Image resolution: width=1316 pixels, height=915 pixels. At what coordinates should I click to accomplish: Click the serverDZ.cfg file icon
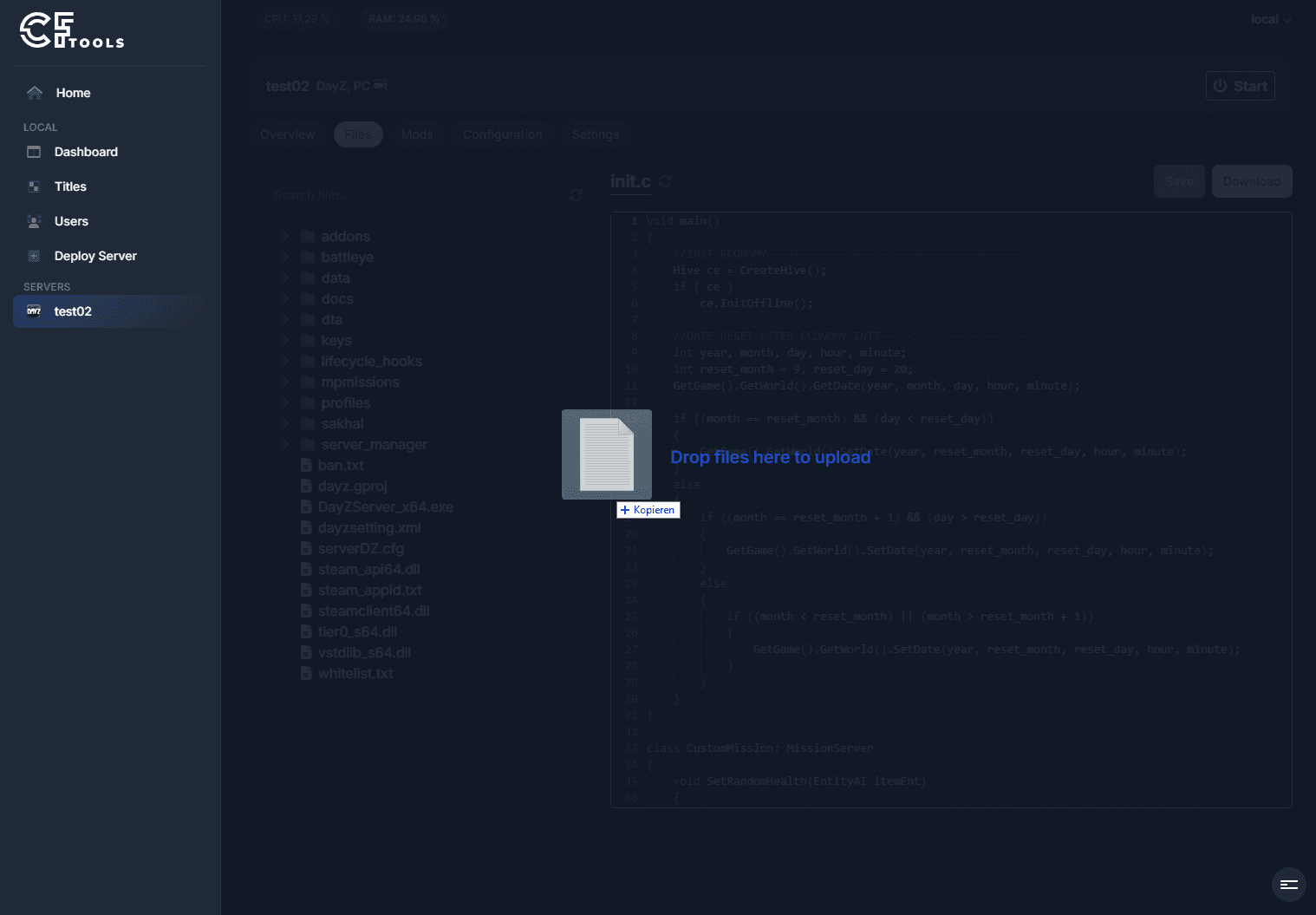[x=306, y=548]
